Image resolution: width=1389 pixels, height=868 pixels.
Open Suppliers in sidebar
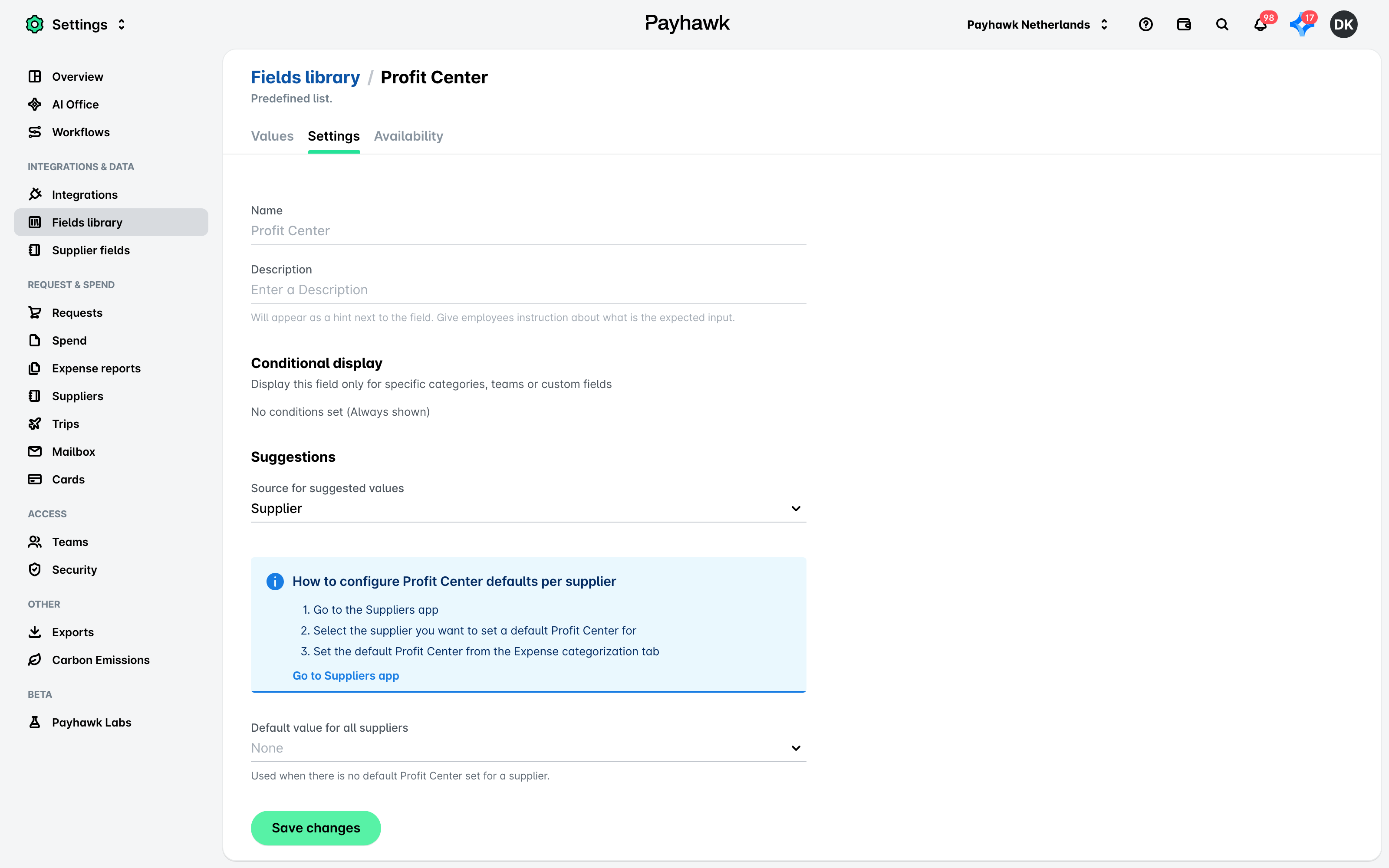click(111, 396)
